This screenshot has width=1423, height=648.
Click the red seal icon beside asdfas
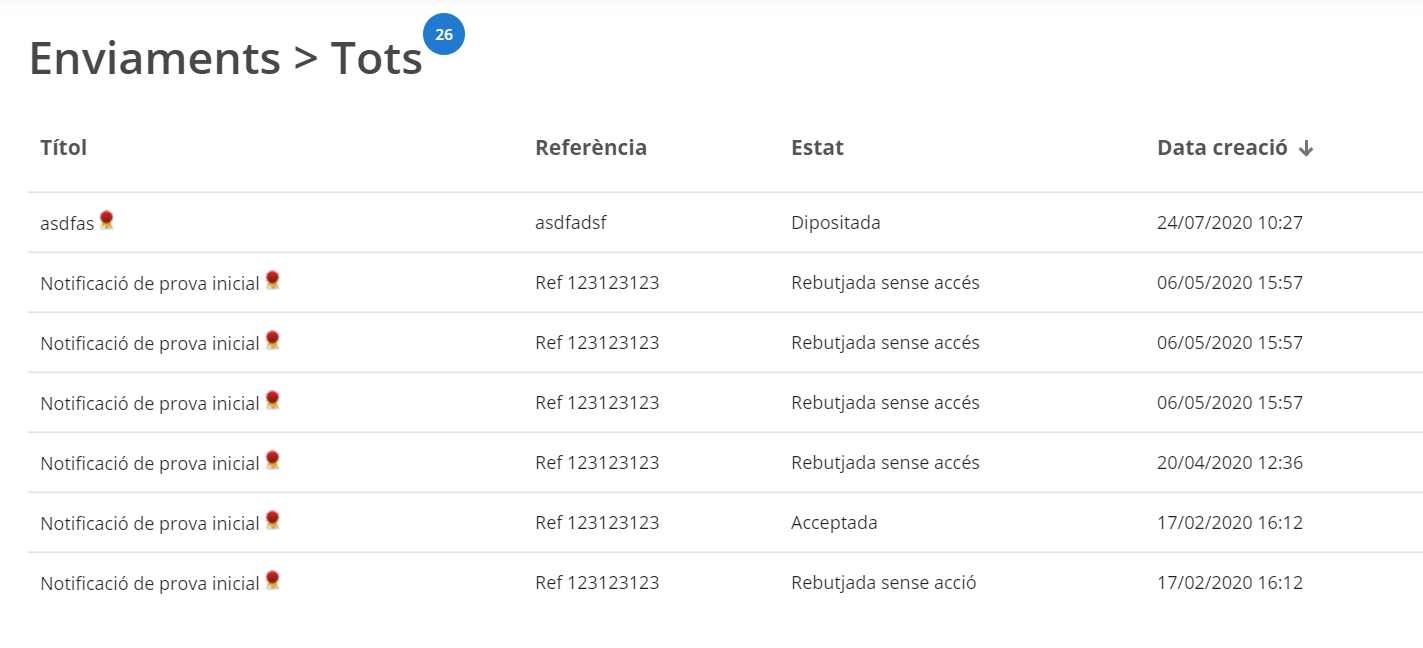click(x=106, y=220)
